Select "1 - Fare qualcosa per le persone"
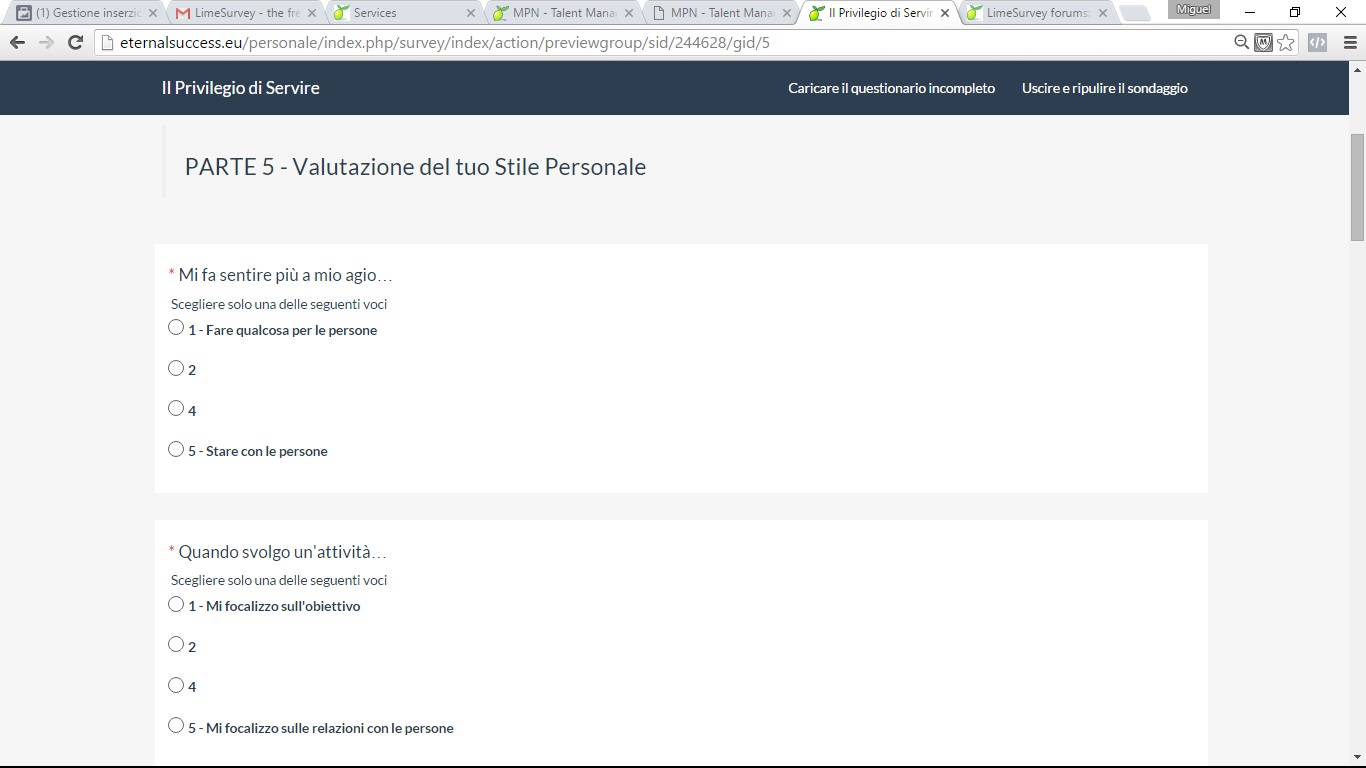 click(x=176, y=328)
